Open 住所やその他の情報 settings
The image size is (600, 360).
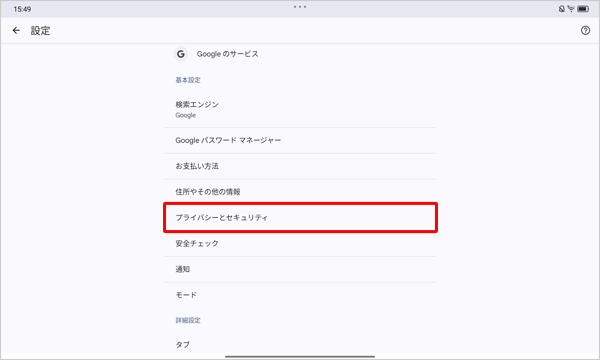(x=300, y=192)
